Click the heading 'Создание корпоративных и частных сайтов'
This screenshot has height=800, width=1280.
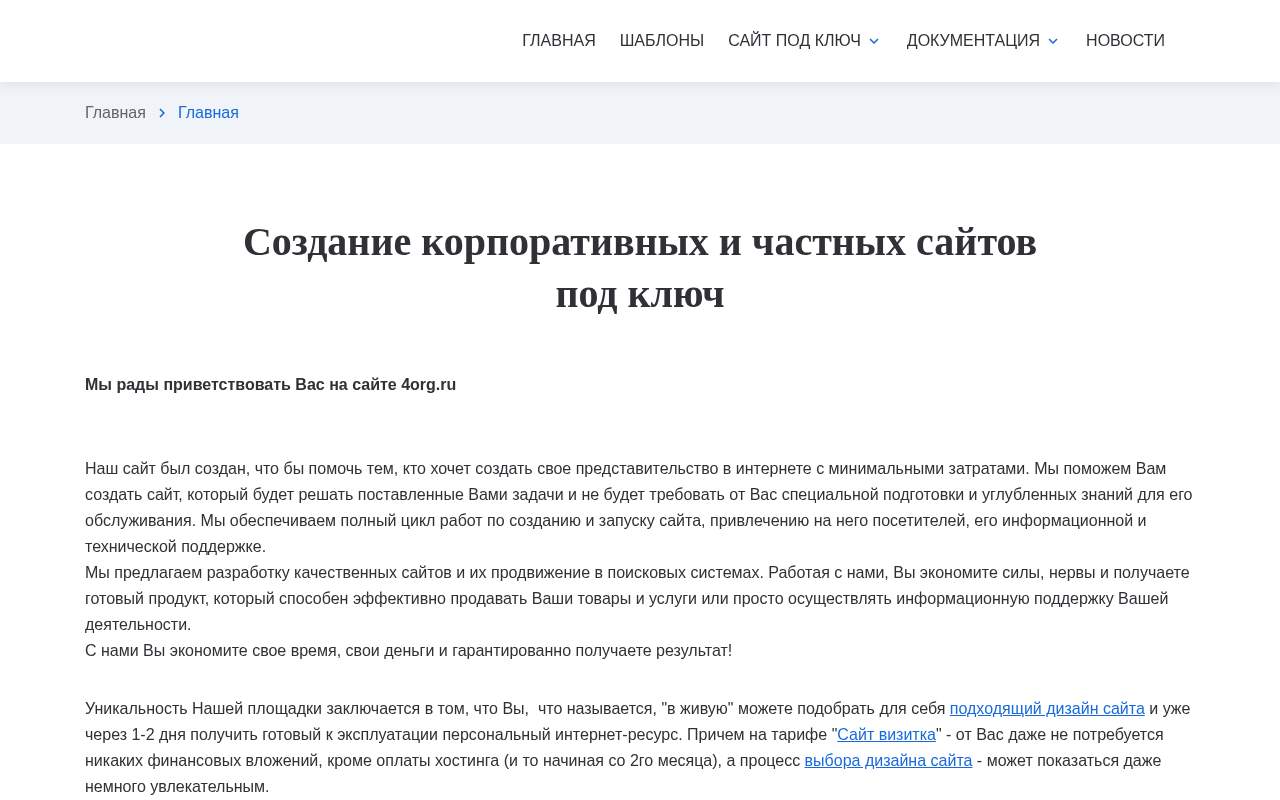[x=640, y=268]
